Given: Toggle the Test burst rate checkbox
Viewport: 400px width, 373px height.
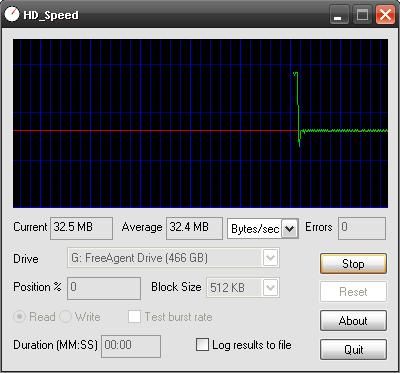Looking at the screenshot, I should point(134,317).
